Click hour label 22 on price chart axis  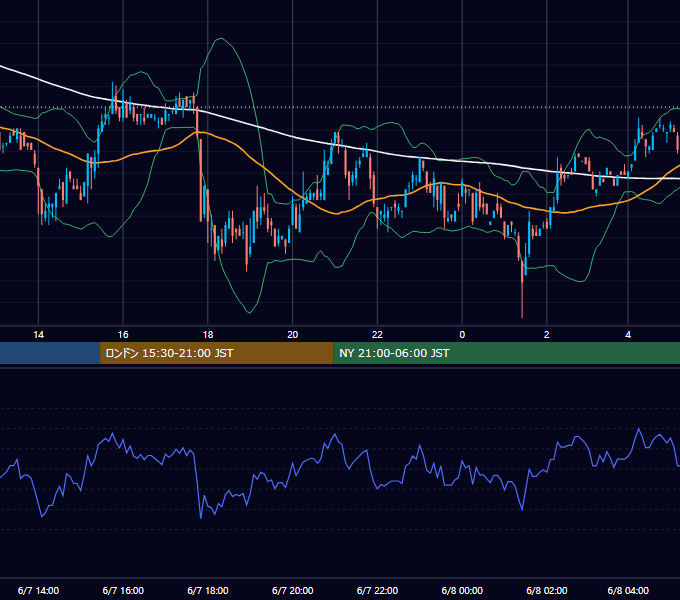[x=377, y=334]
